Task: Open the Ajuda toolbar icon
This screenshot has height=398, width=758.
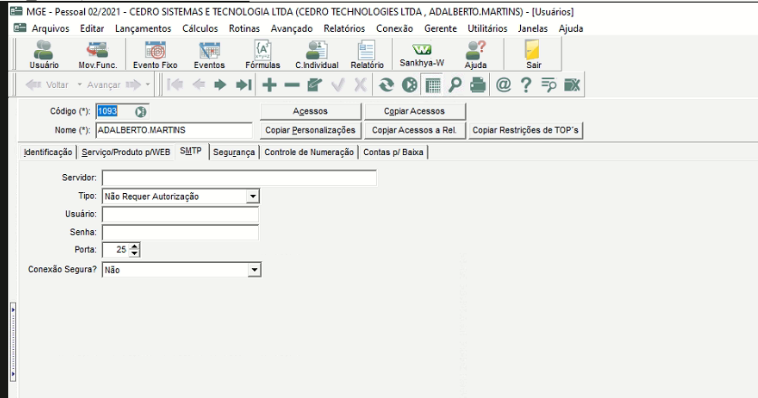Action: [x=476, y=54]
